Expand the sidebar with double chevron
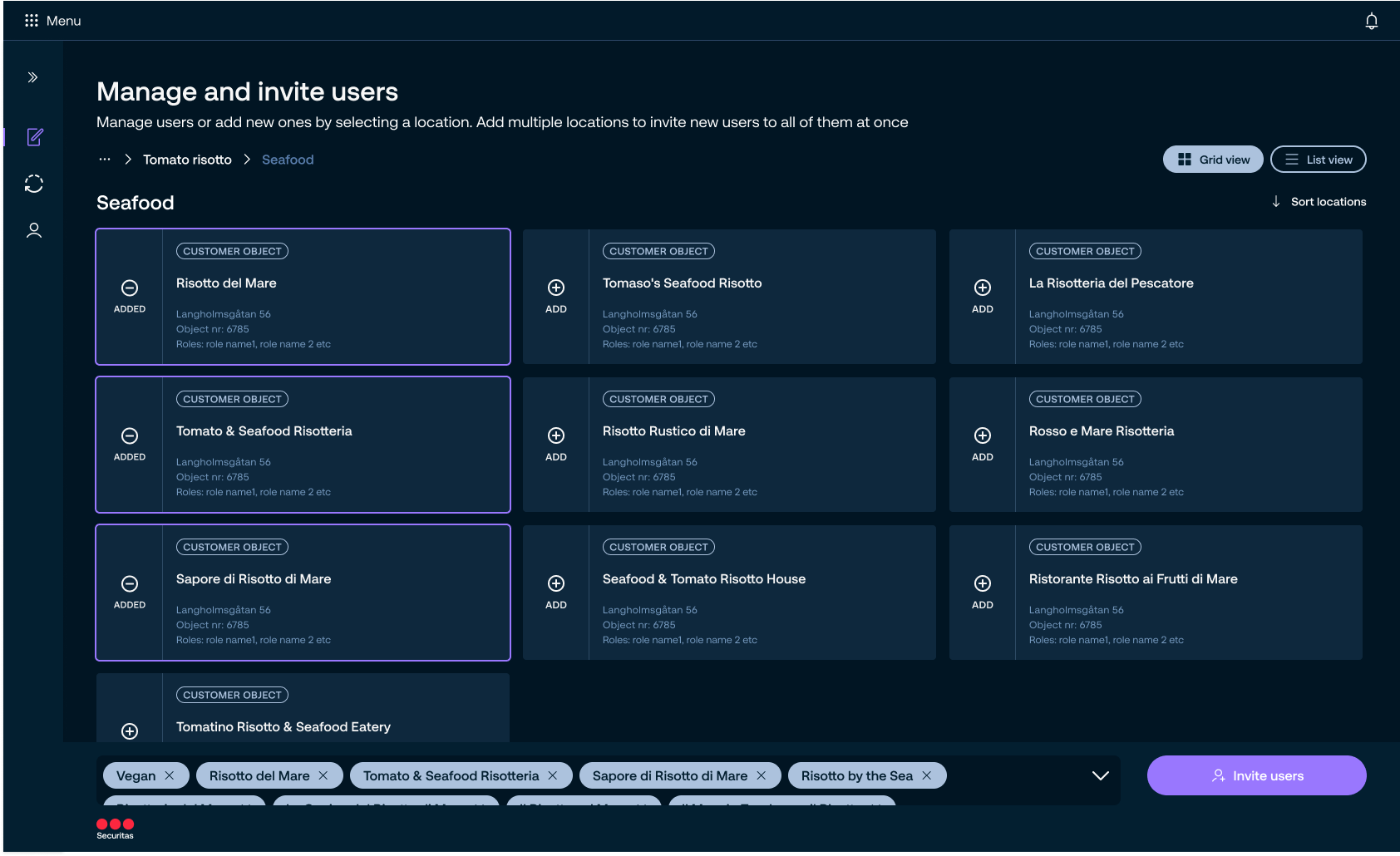 33,77
